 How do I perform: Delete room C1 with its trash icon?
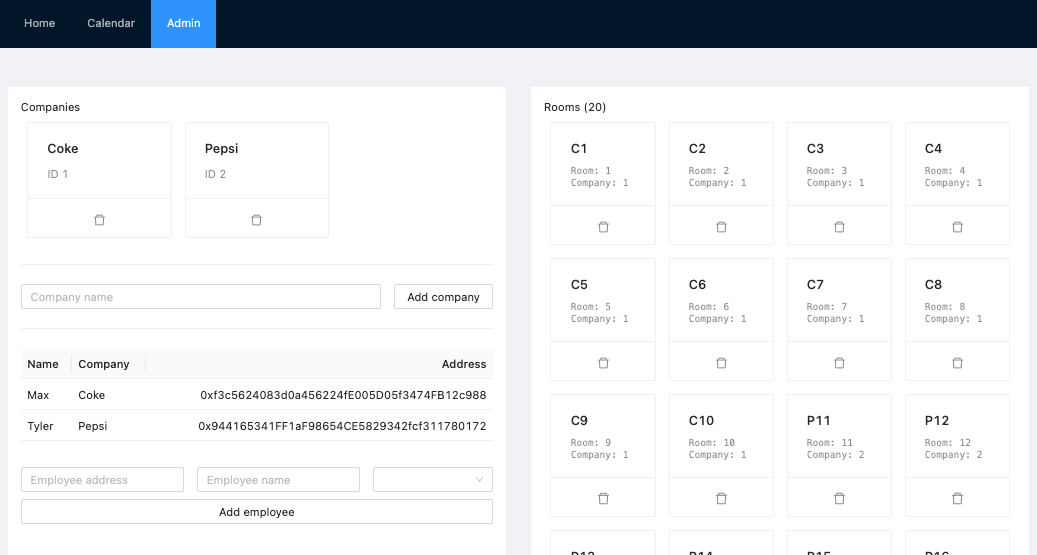click(603, 227)
